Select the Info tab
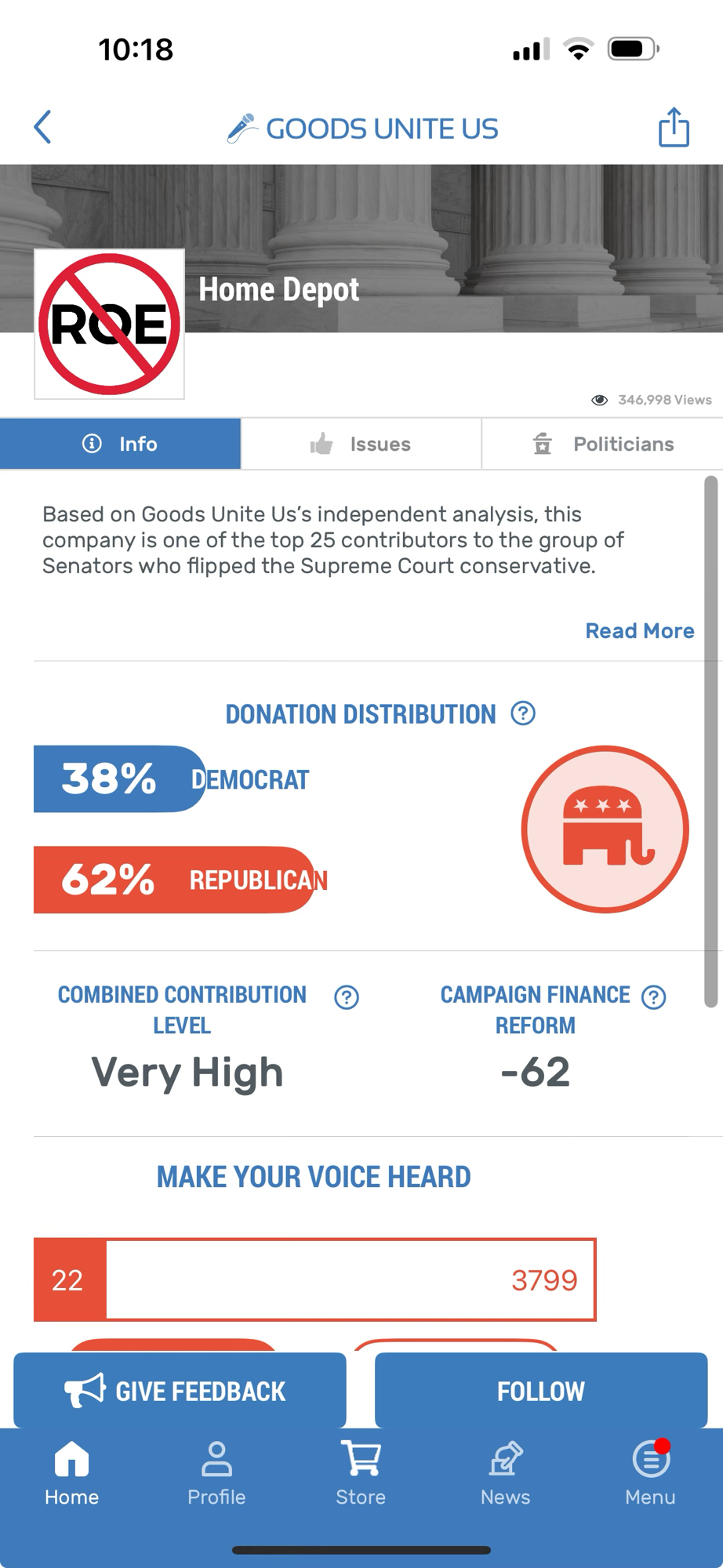Viewport: 723px width, 1568px height. point(120,444)
